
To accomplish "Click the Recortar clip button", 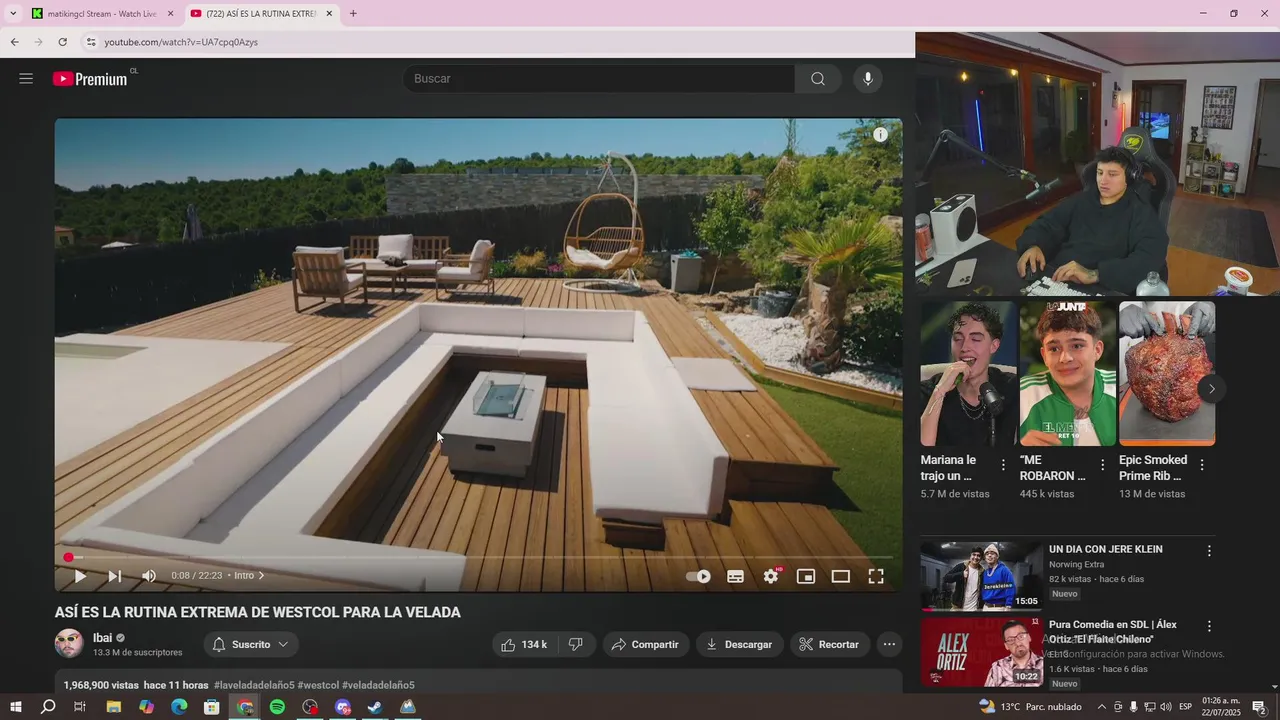I will point(829,645).
